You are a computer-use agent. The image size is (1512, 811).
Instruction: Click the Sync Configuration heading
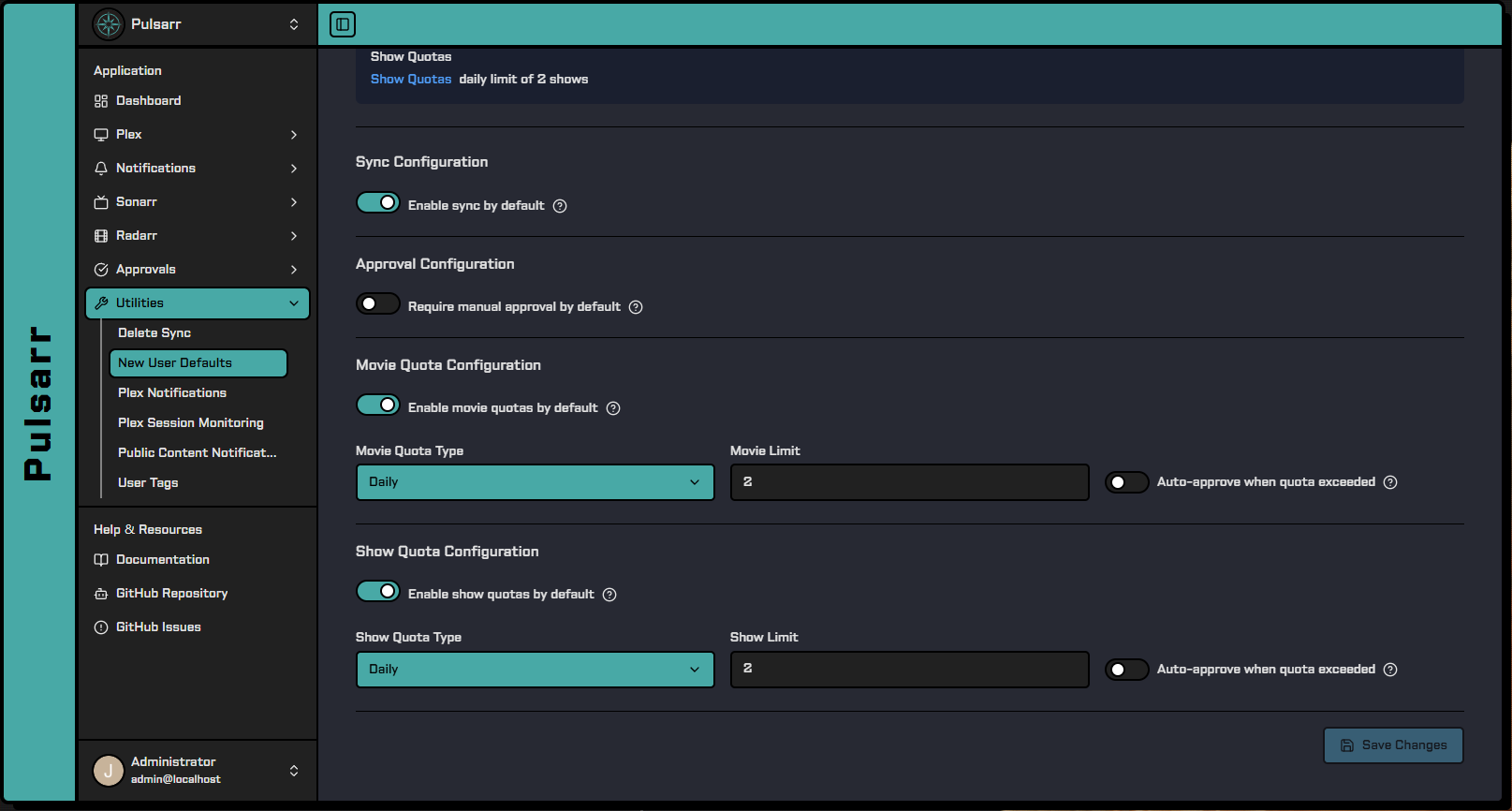pos(421,162)
